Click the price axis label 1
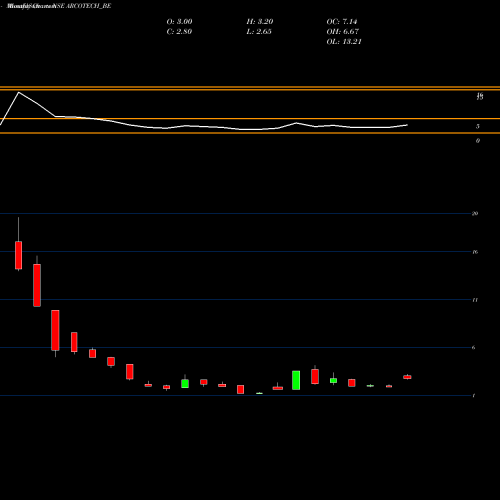 (x=474, y=395)
